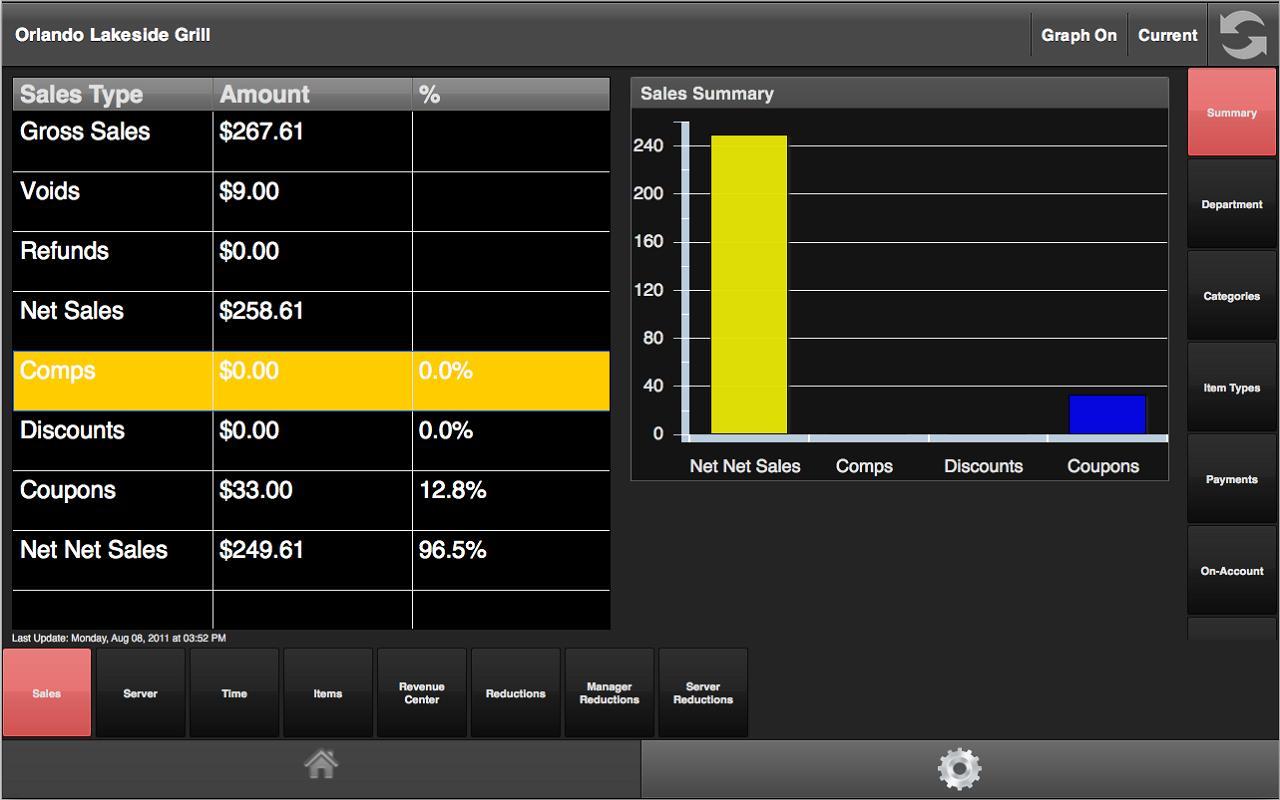Screen dimensions: 1280x800
Task: Select the Refunds row
Action: tap(311, 261)
